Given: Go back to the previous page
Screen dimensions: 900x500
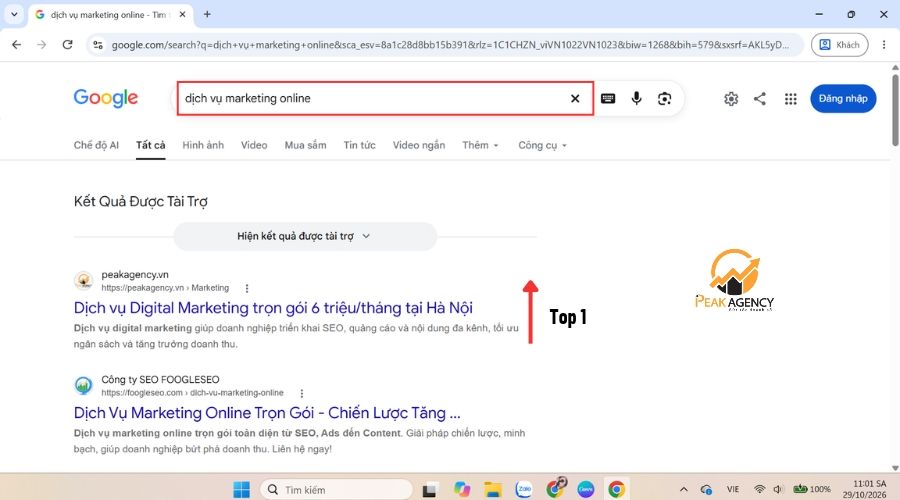Looking at the screenshot, I should tap(17, 45).
